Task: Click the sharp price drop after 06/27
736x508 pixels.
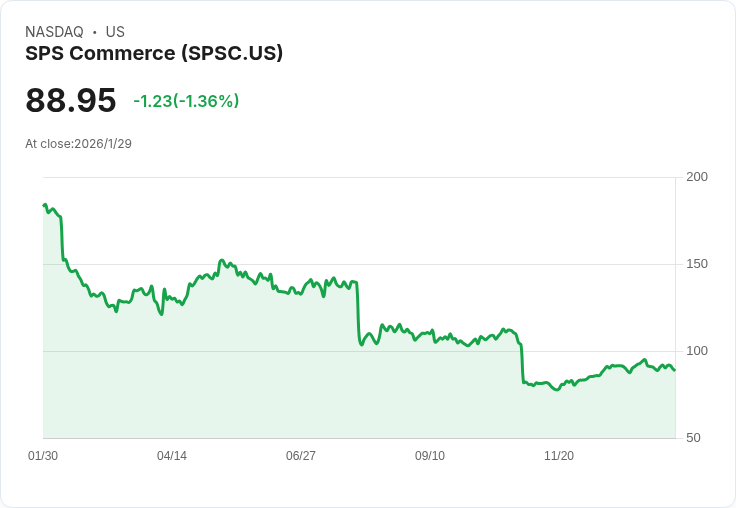Action: [358, 315]
